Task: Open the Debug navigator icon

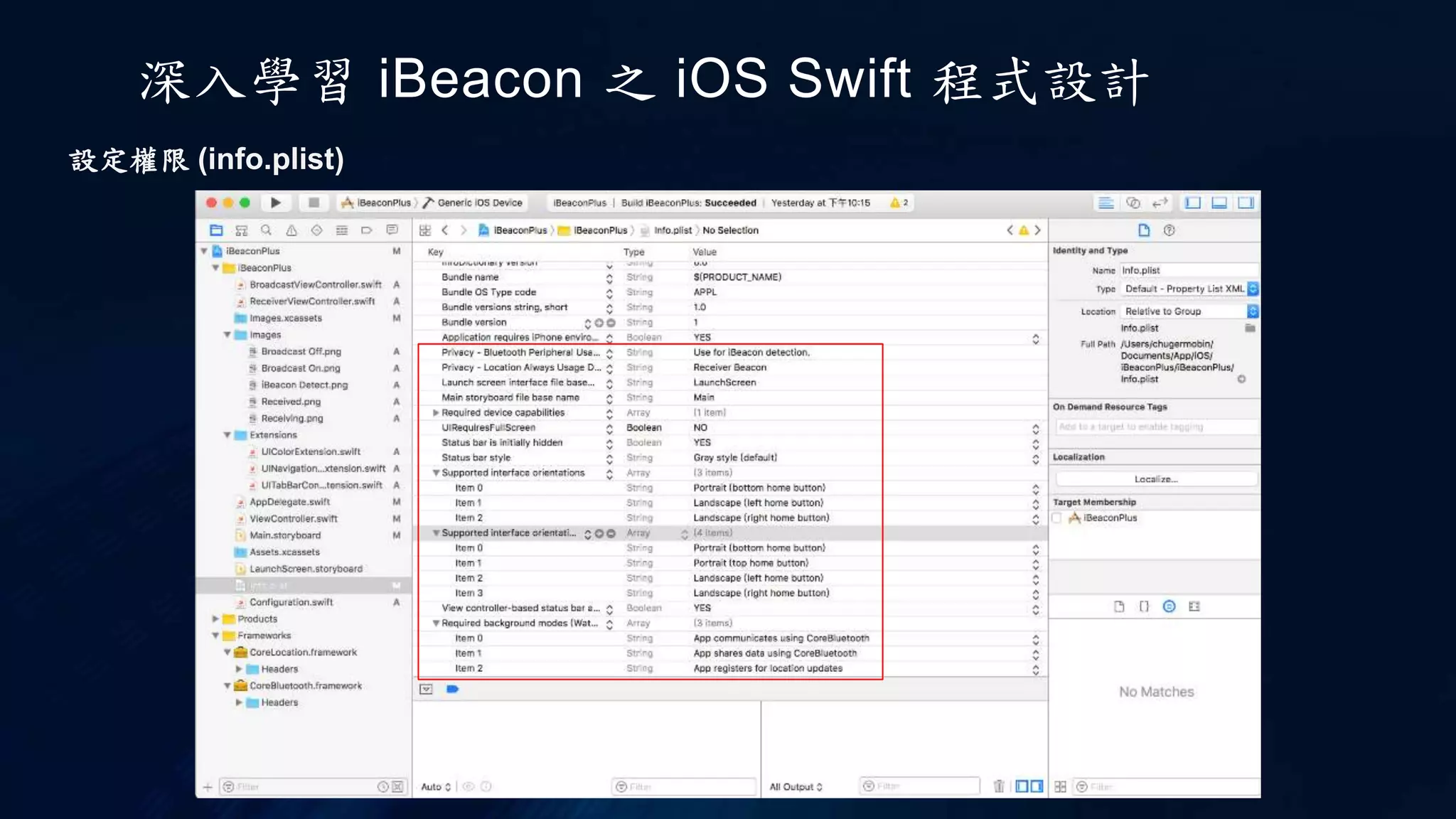Action: (342, 230)
